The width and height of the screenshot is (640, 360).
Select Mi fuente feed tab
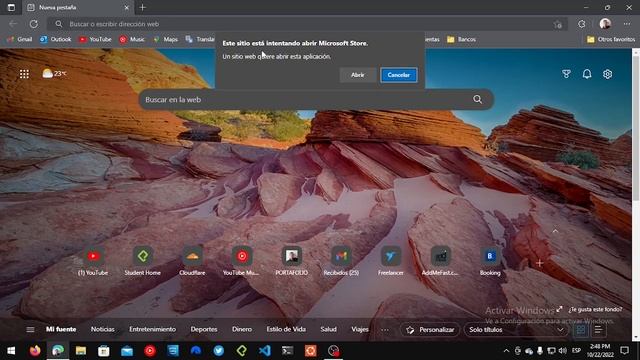[61, 329]
